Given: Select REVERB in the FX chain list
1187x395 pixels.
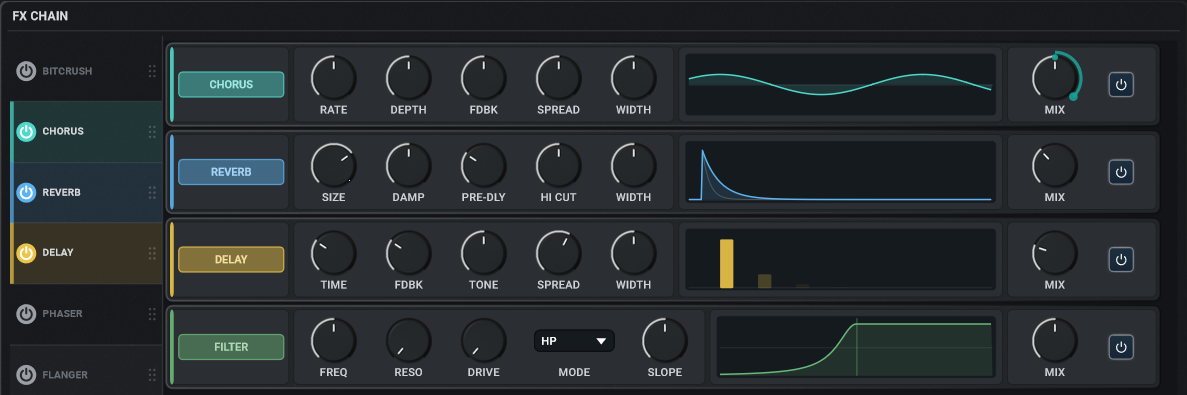Looking at the screenshot, I should [86, 192].
